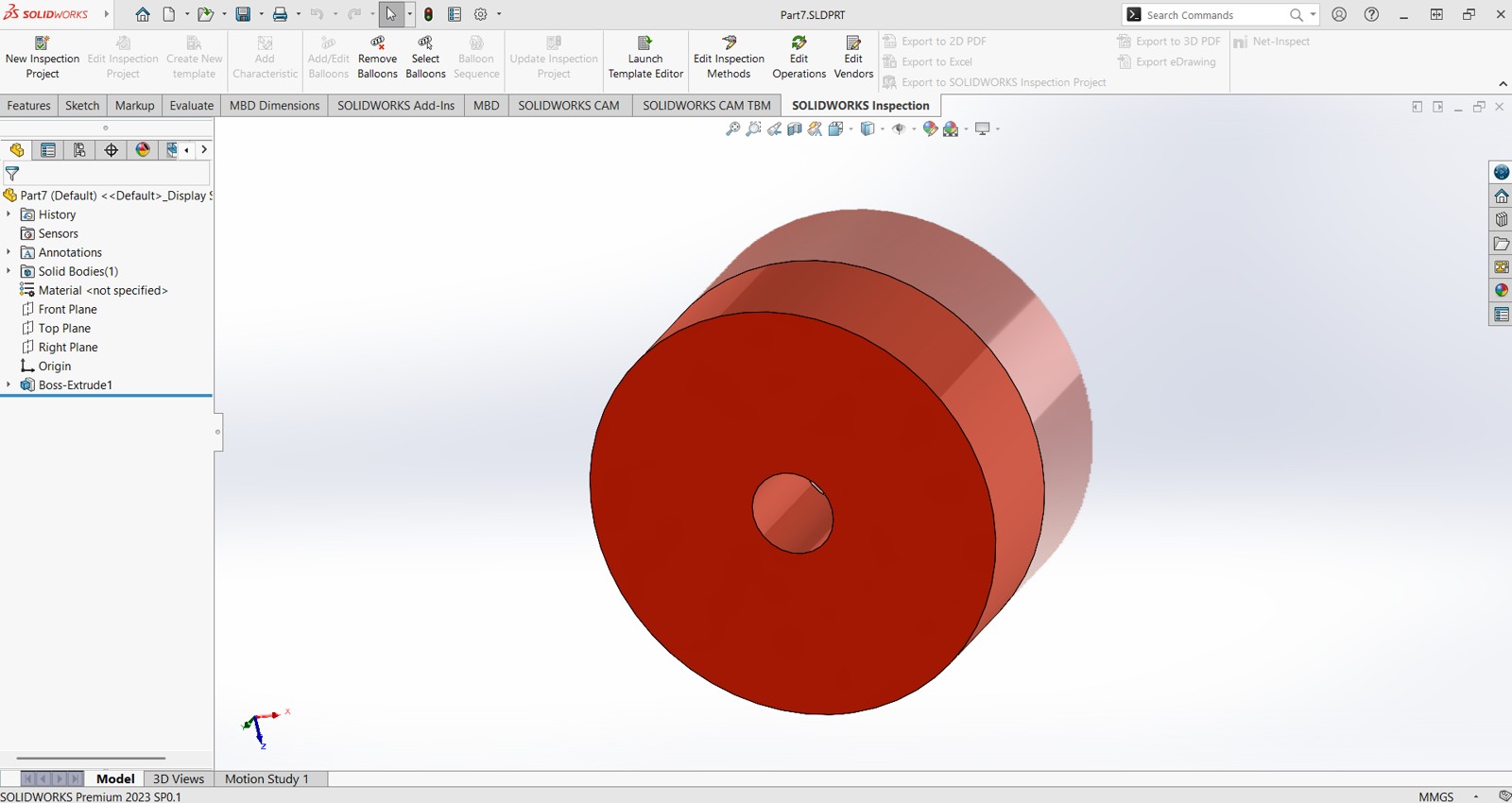
Task: Click the Apply Scene icon
Action: point(951,129)
